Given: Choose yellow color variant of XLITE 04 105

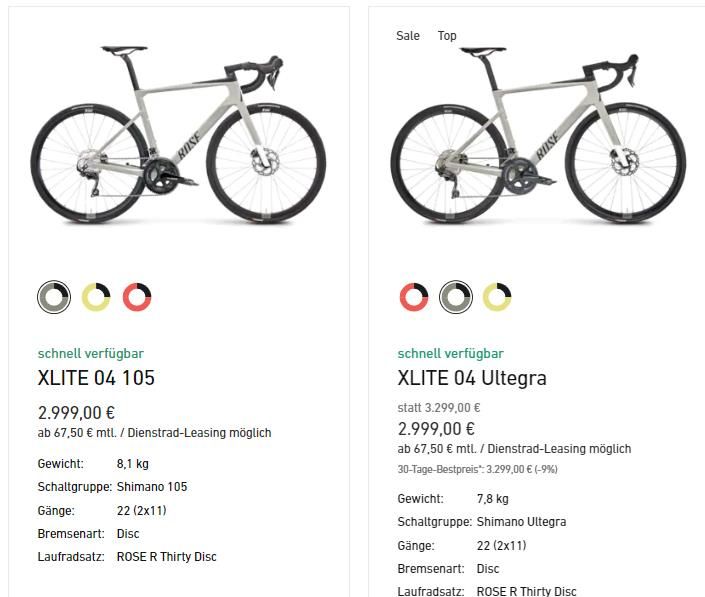Looking at the screenshot, I should click(96, 297).
